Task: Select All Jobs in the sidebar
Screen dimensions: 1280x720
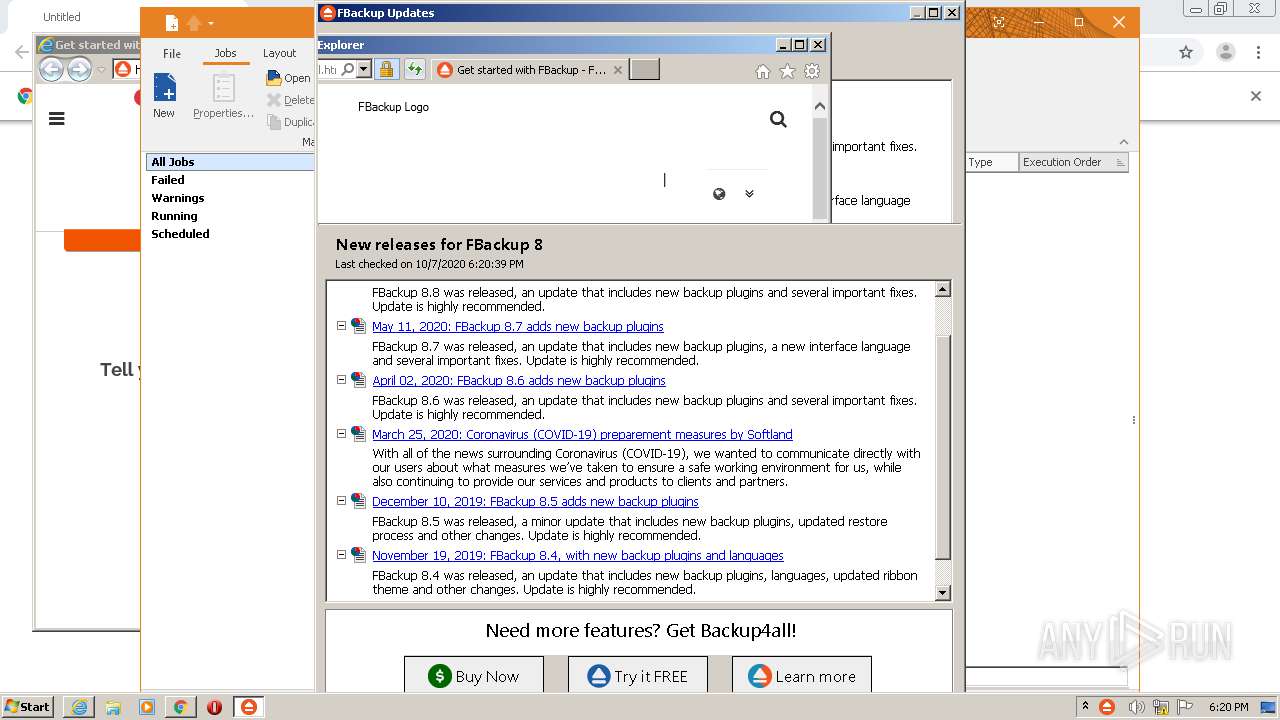Action: (x=230, y=162)
